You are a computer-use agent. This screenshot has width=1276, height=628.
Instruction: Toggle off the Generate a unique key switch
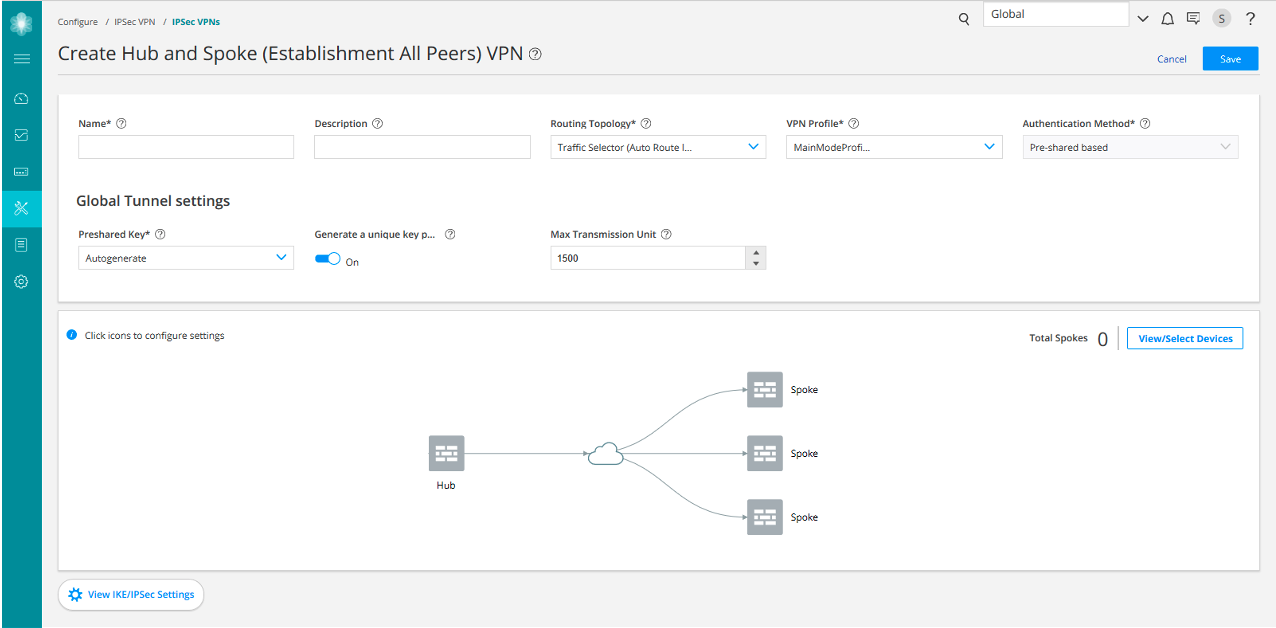click(325, 258)
